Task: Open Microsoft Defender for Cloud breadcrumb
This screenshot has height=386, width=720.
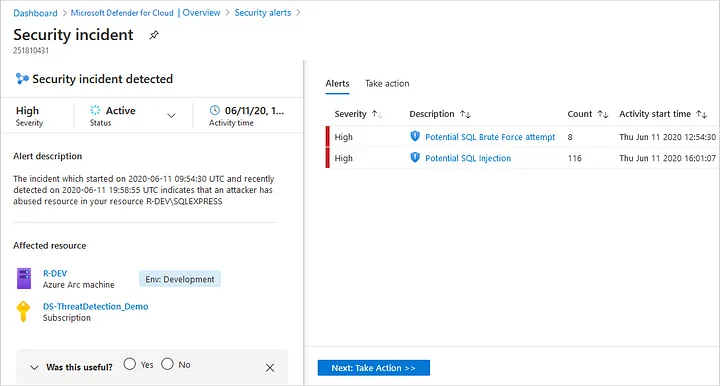Action: pos(122,13)
